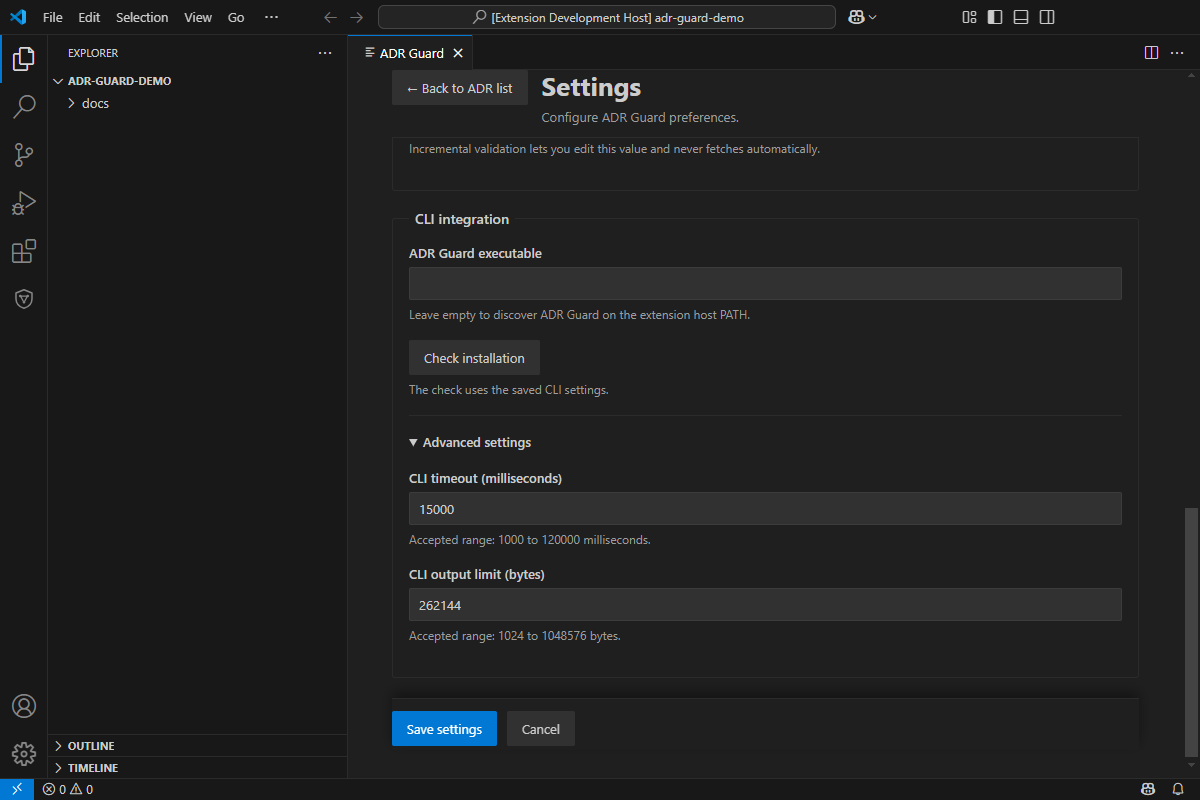This screenshot has height=800, width=1200.
Task: Click the VS Code logo icon
Action: (18, 17)
